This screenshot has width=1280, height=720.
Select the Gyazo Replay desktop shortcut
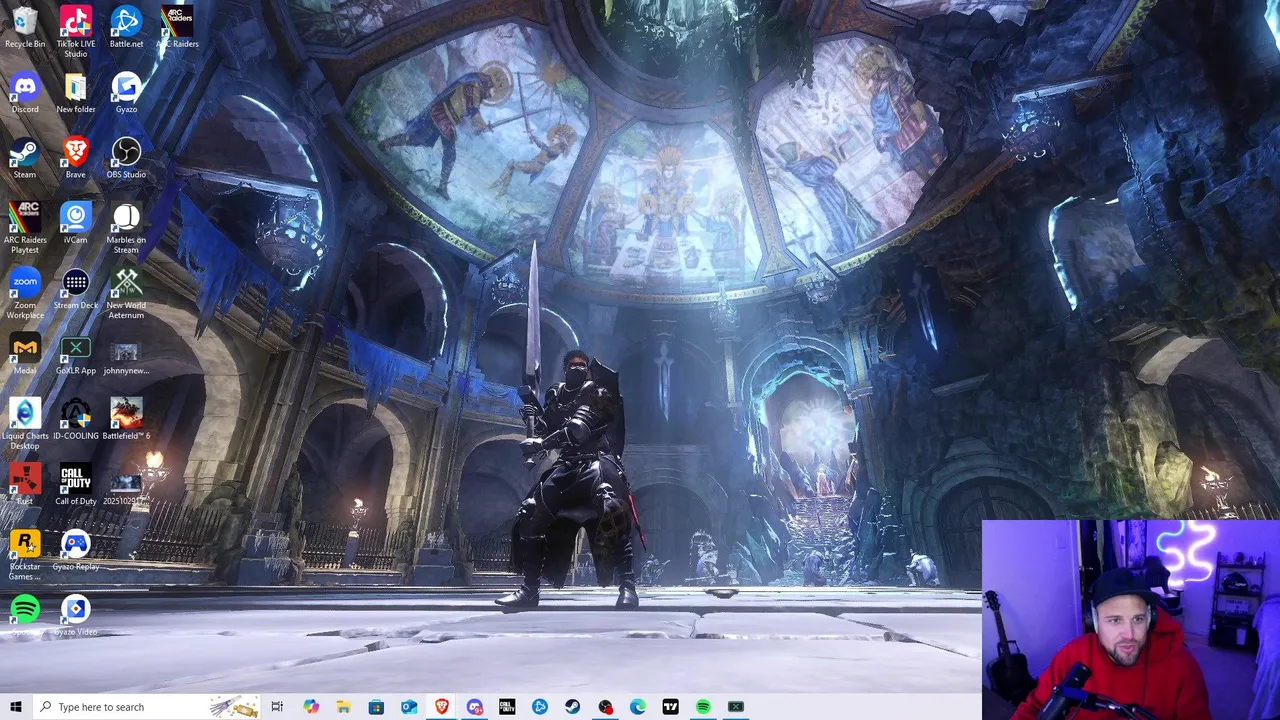click(x=75, y=549)
